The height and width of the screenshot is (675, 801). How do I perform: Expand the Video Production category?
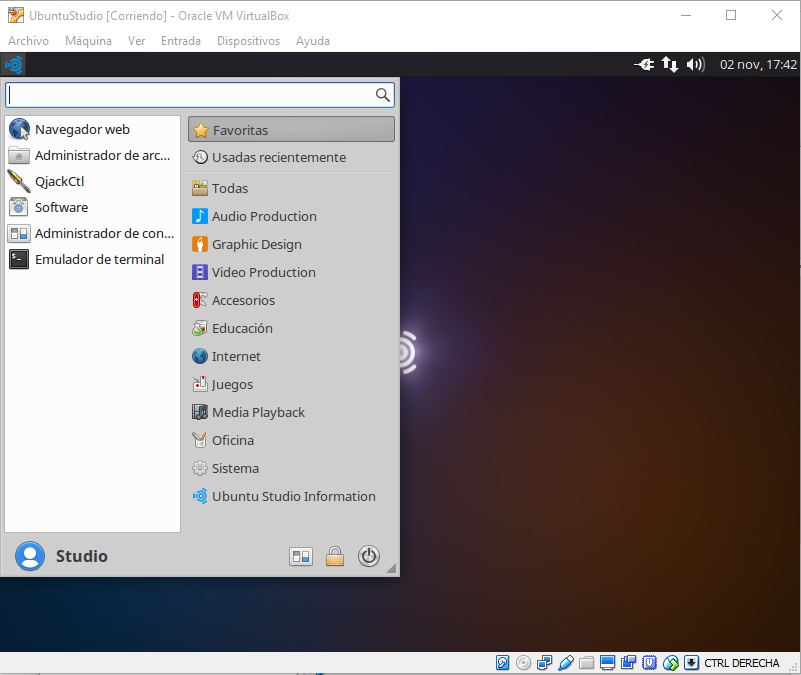click(263, 272)
